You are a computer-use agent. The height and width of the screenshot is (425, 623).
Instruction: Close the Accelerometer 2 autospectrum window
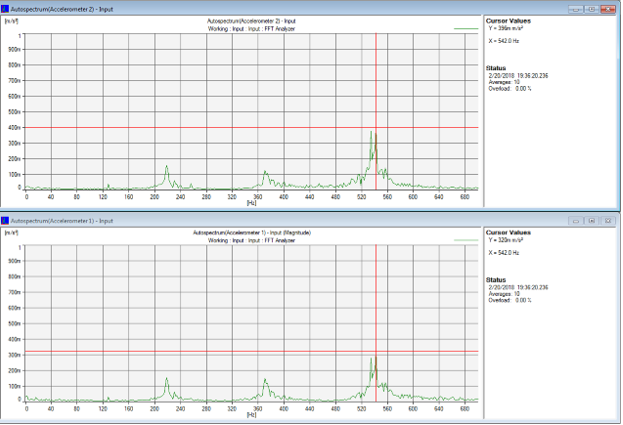[x=609, y=7]
